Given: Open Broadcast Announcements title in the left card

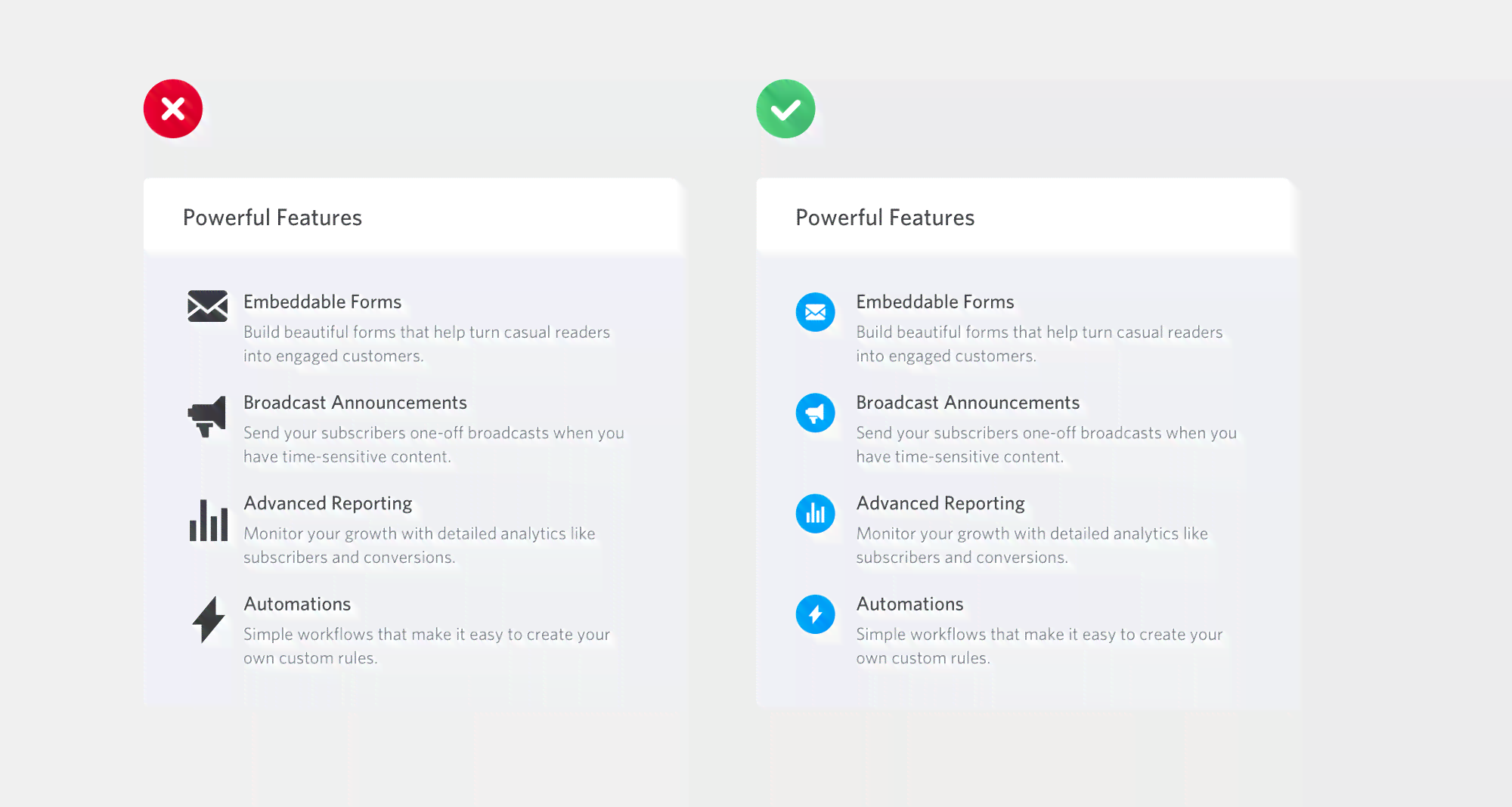Looking at the screenshot, I should (x=355, y=403).
